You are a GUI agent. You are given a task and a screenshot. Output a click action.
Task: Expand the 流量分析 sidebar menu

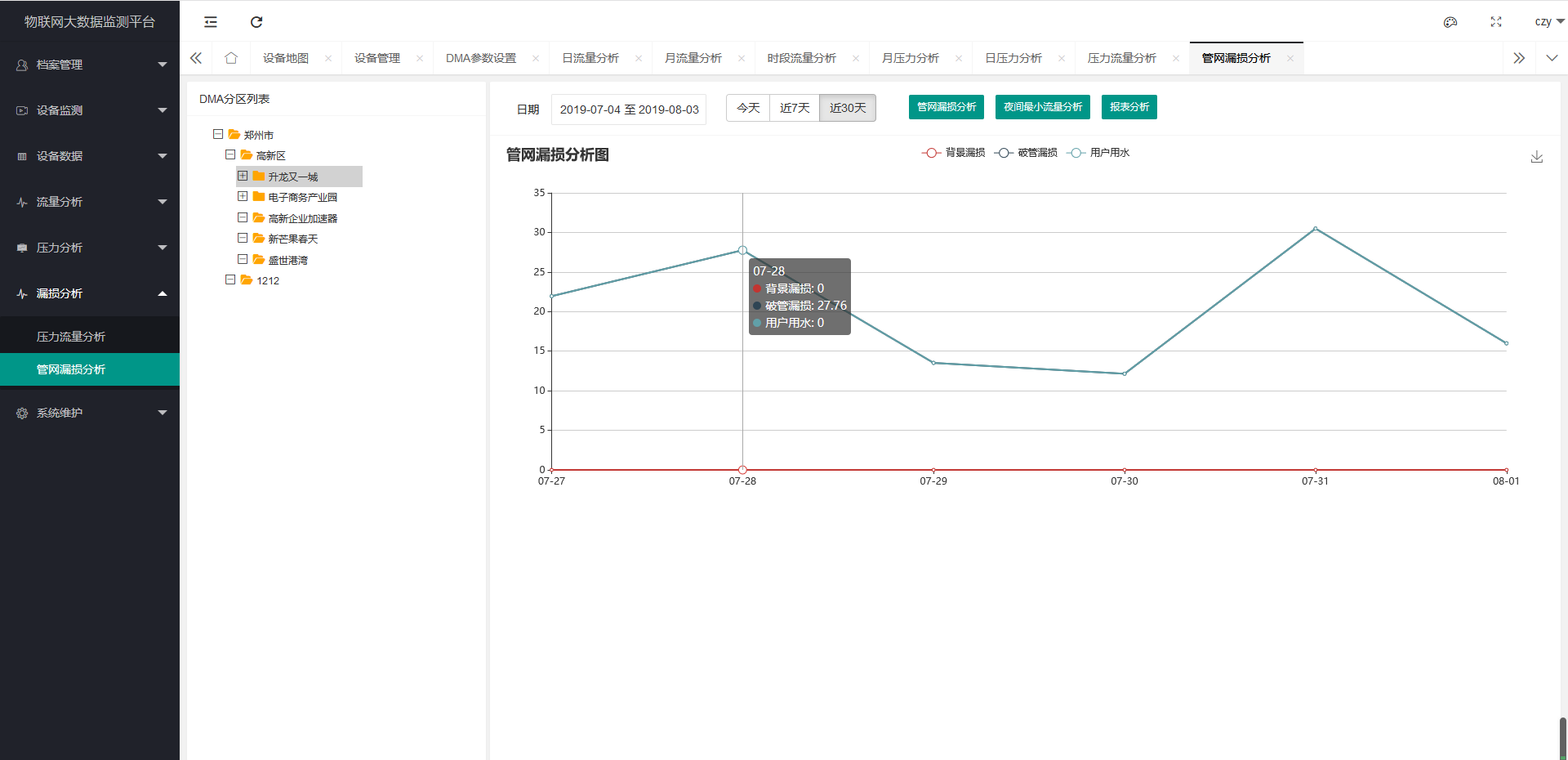pos(90,202)
